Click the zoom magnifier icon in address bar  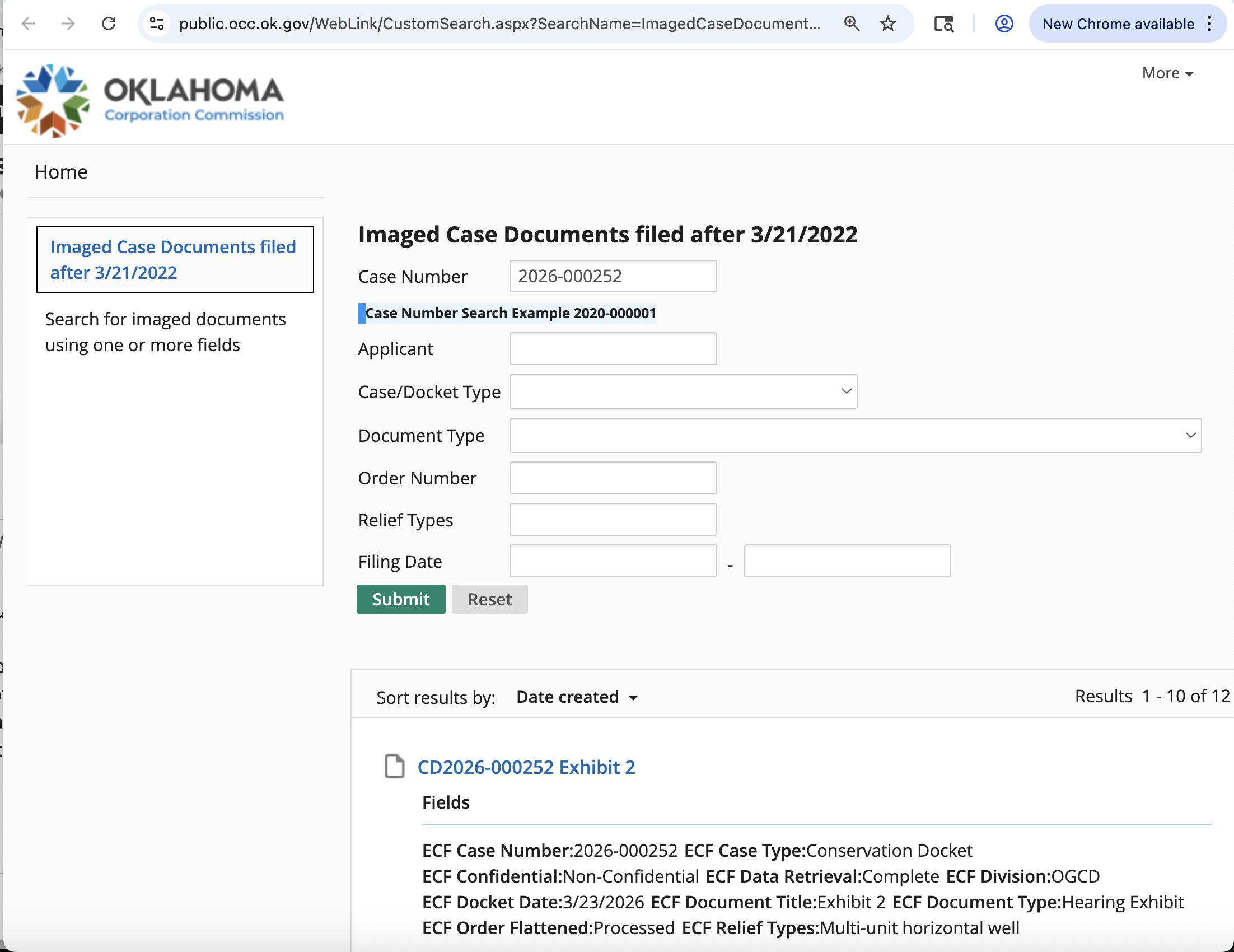[x=852, y=24]
